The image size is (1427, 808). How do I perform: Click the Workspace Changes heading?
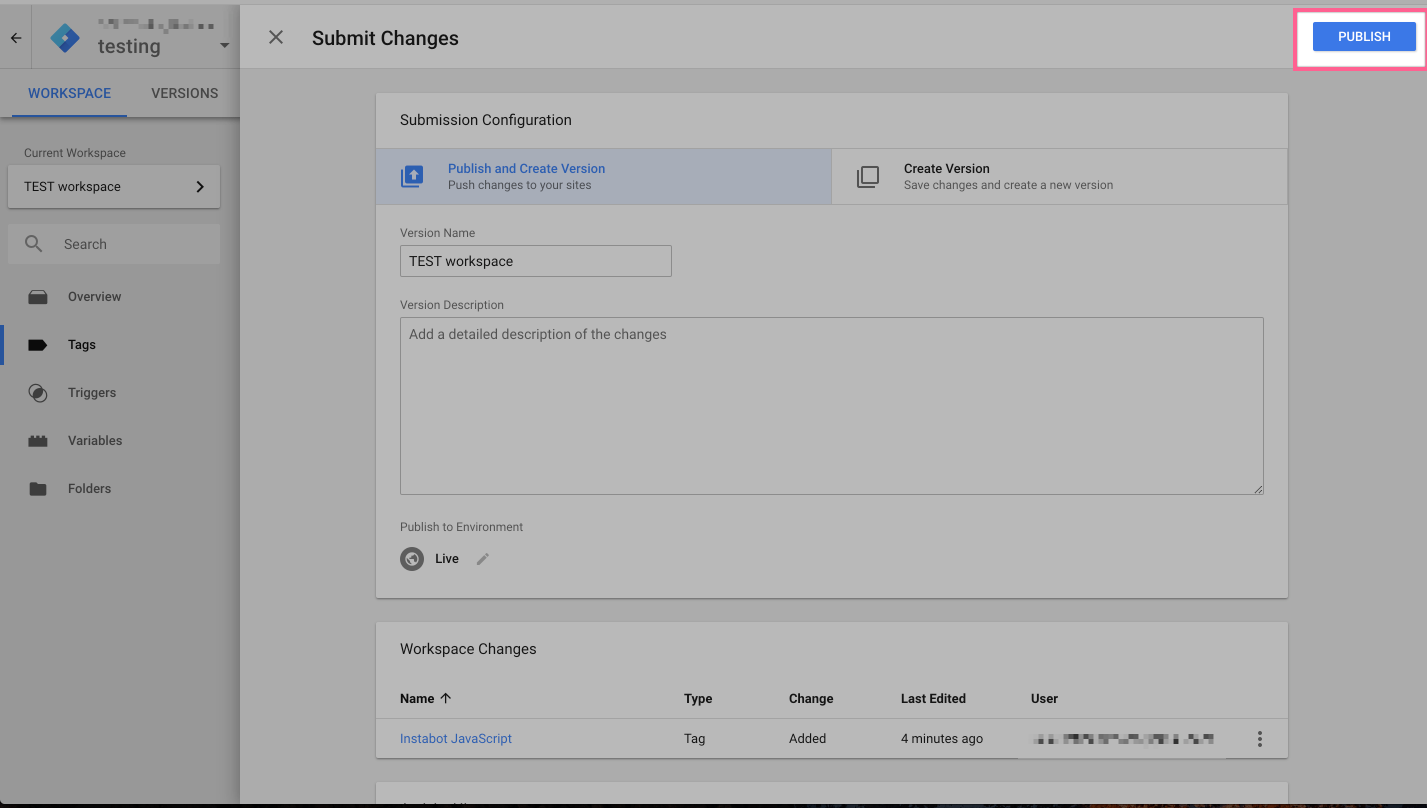468,649
